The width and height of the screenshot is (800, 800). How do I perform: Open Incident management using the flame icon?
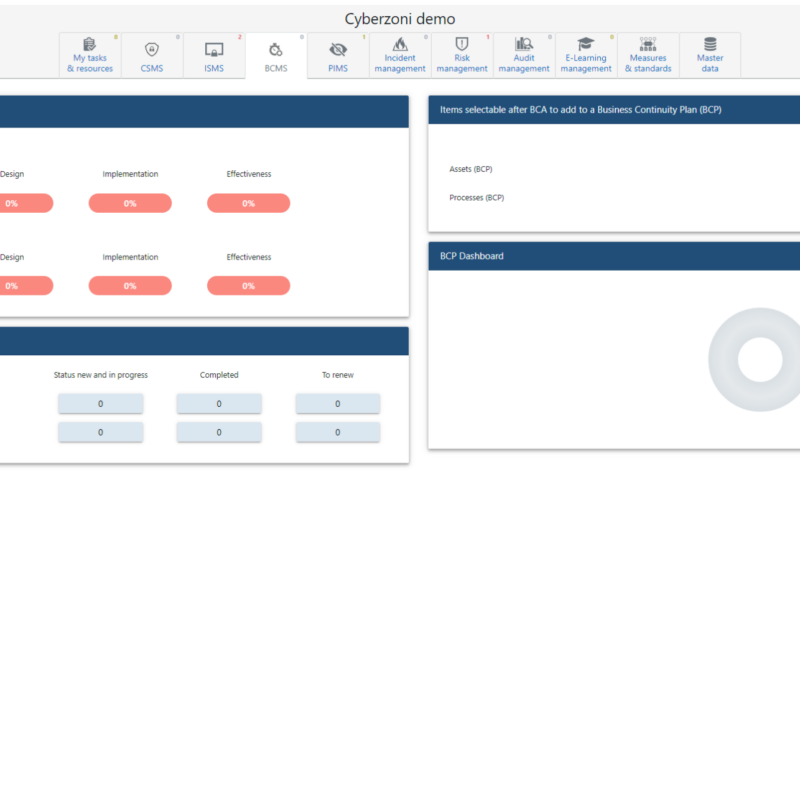coord(400,44)
